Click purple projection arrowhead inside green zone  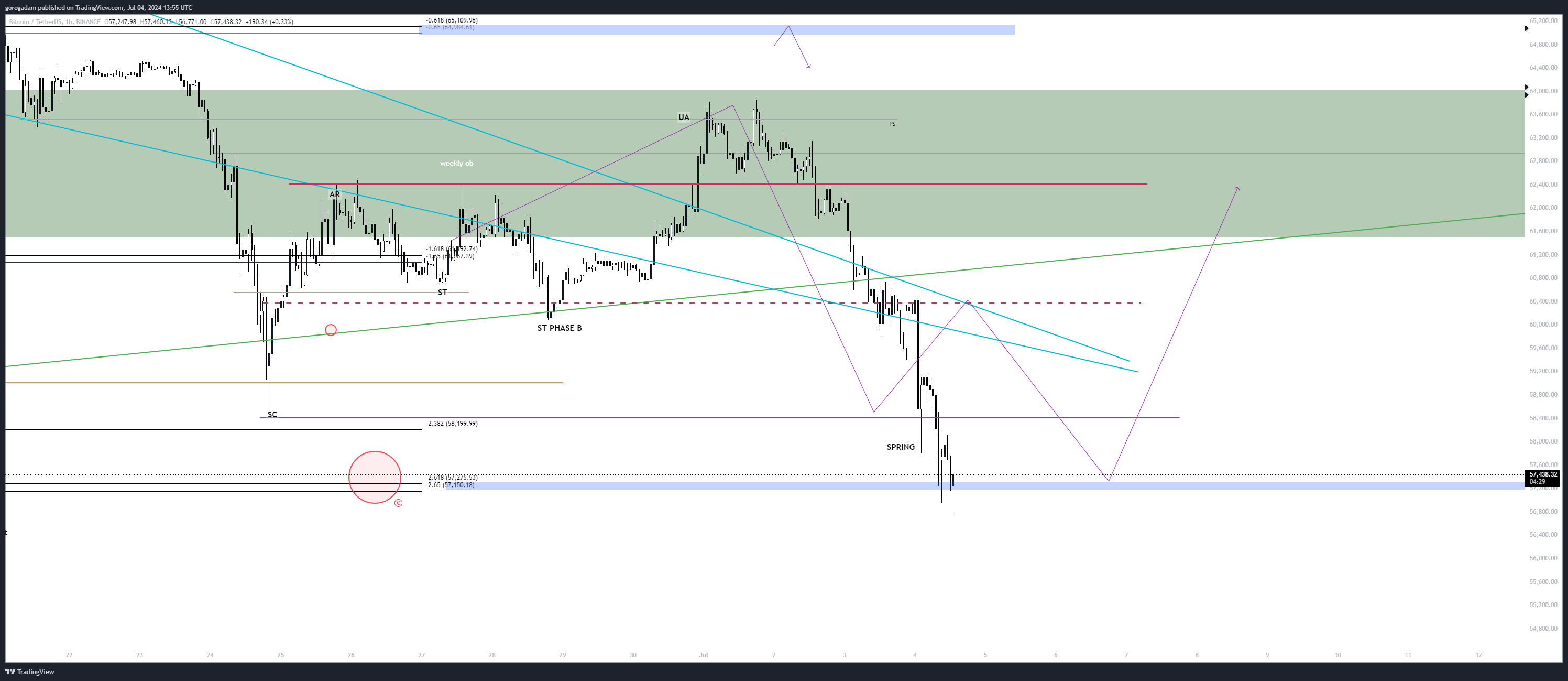1237,188
